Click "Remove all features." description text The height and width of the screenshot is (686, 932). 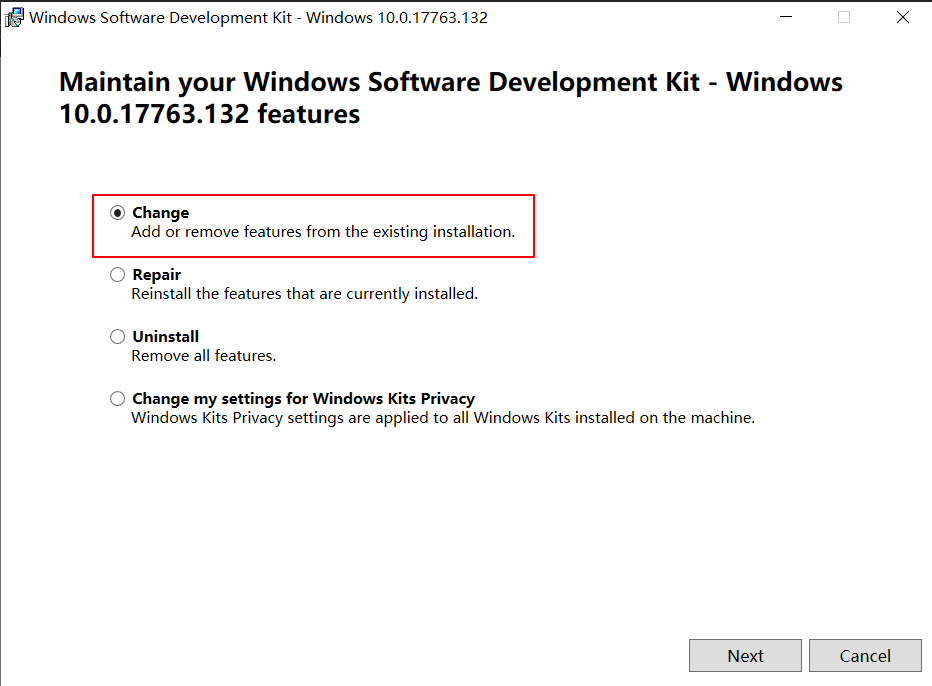(203, 355)
